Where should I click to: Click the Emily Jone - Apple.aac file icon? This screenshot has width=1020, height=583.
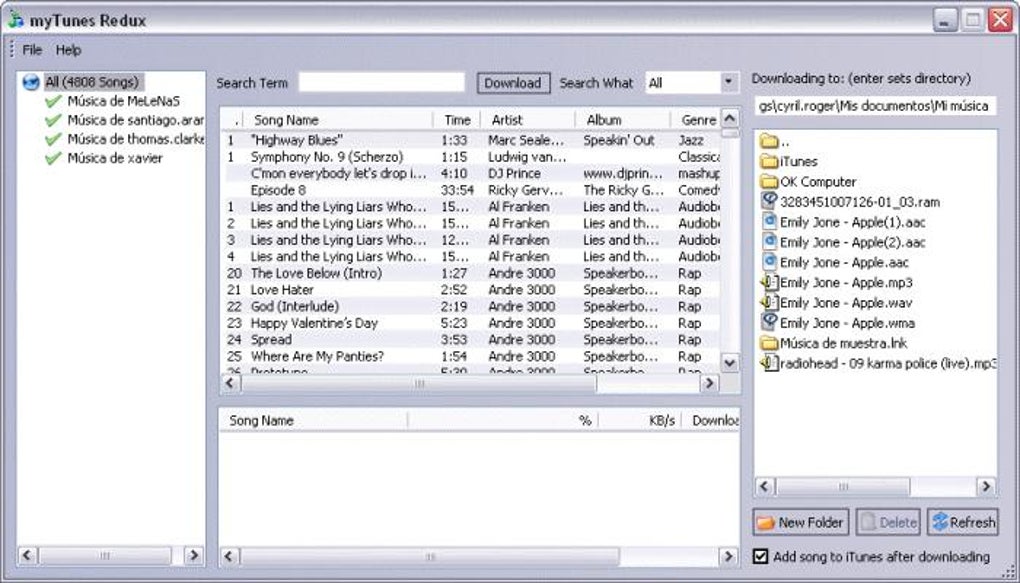(x=770, y=262)
